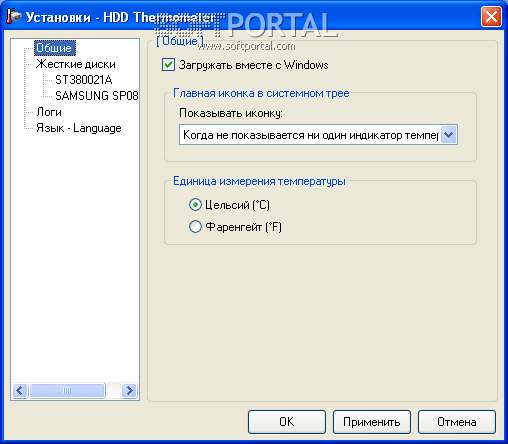Select 'Жесткие диски' in the tree
Screen dimensions: 508x444
[76, 64]
